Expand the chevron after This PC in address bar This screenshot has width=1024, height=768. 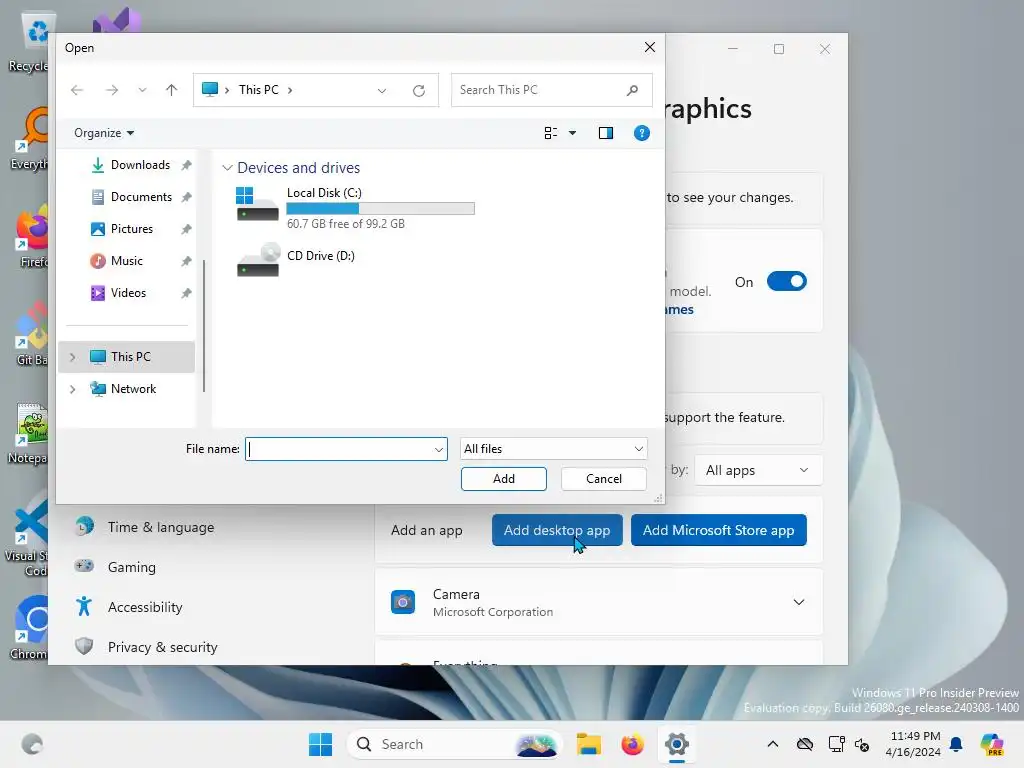point(290,90)
